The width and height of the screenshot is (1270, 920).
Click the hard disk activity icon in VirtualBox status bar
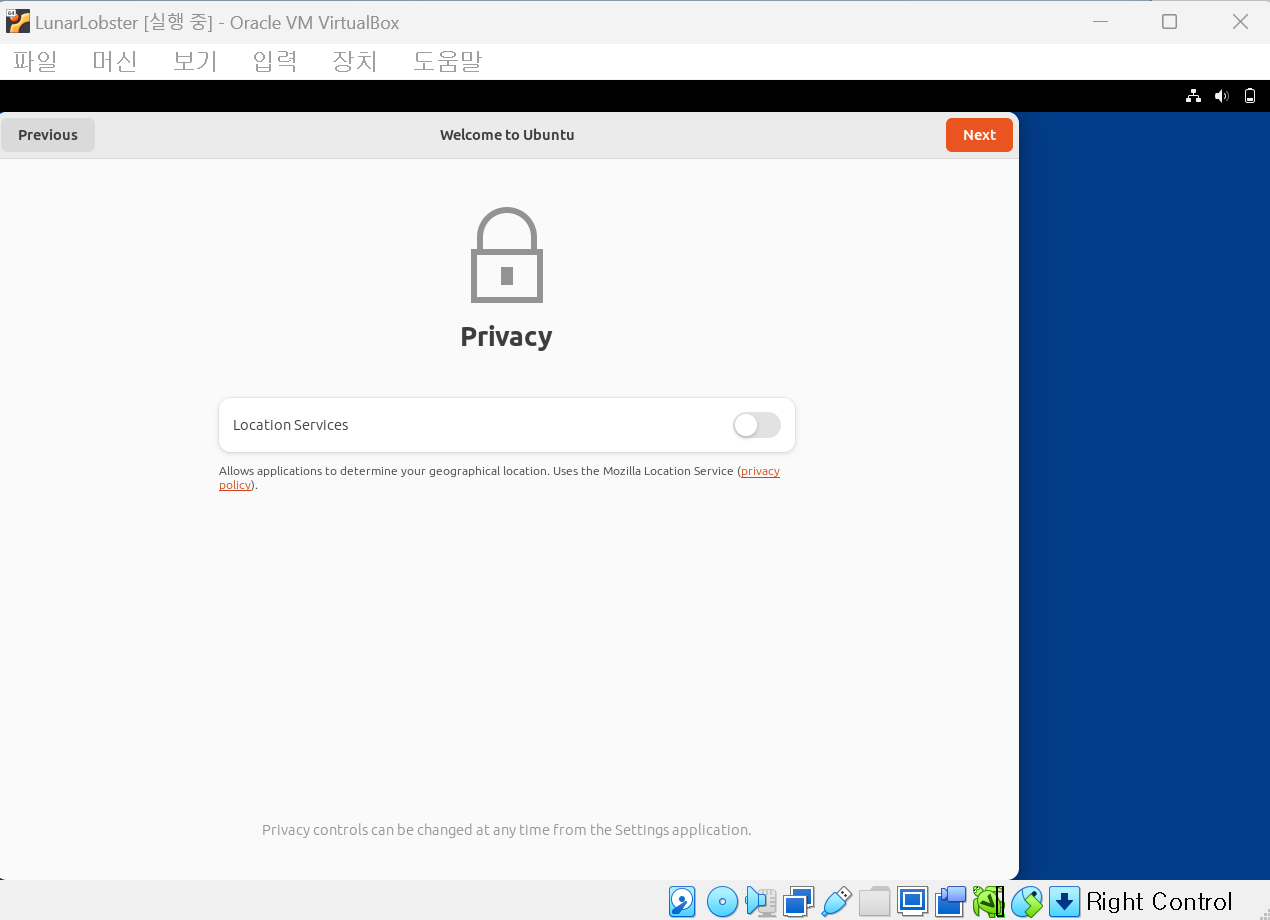tap(682, 901)
